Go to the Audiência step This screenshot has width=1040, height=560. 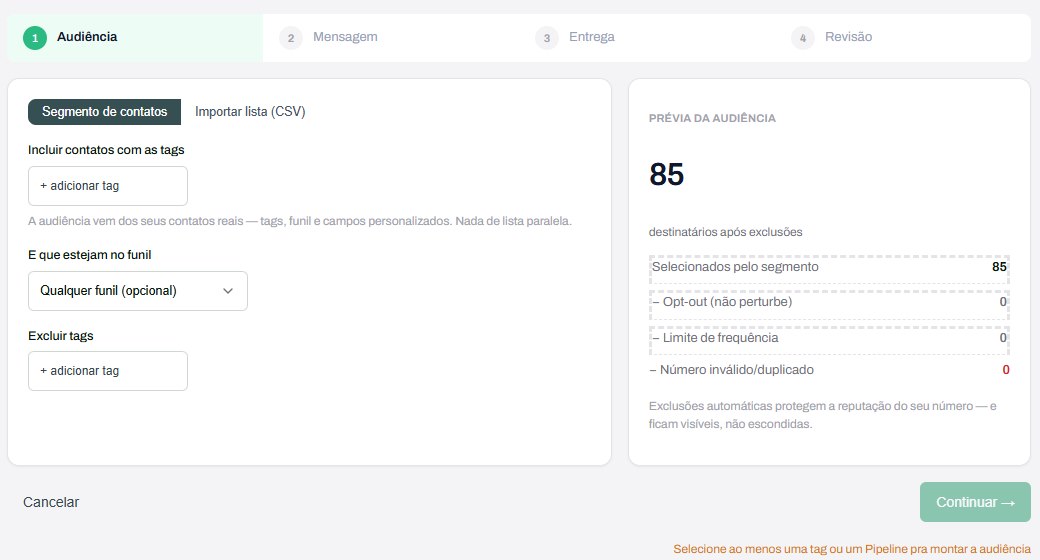pyautogui.click(x=135, y=38)
